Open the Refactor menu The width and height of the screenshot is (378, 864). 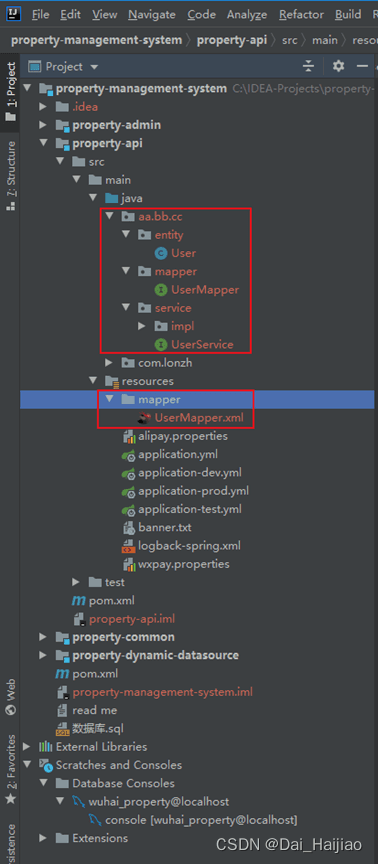click(301, 15)
